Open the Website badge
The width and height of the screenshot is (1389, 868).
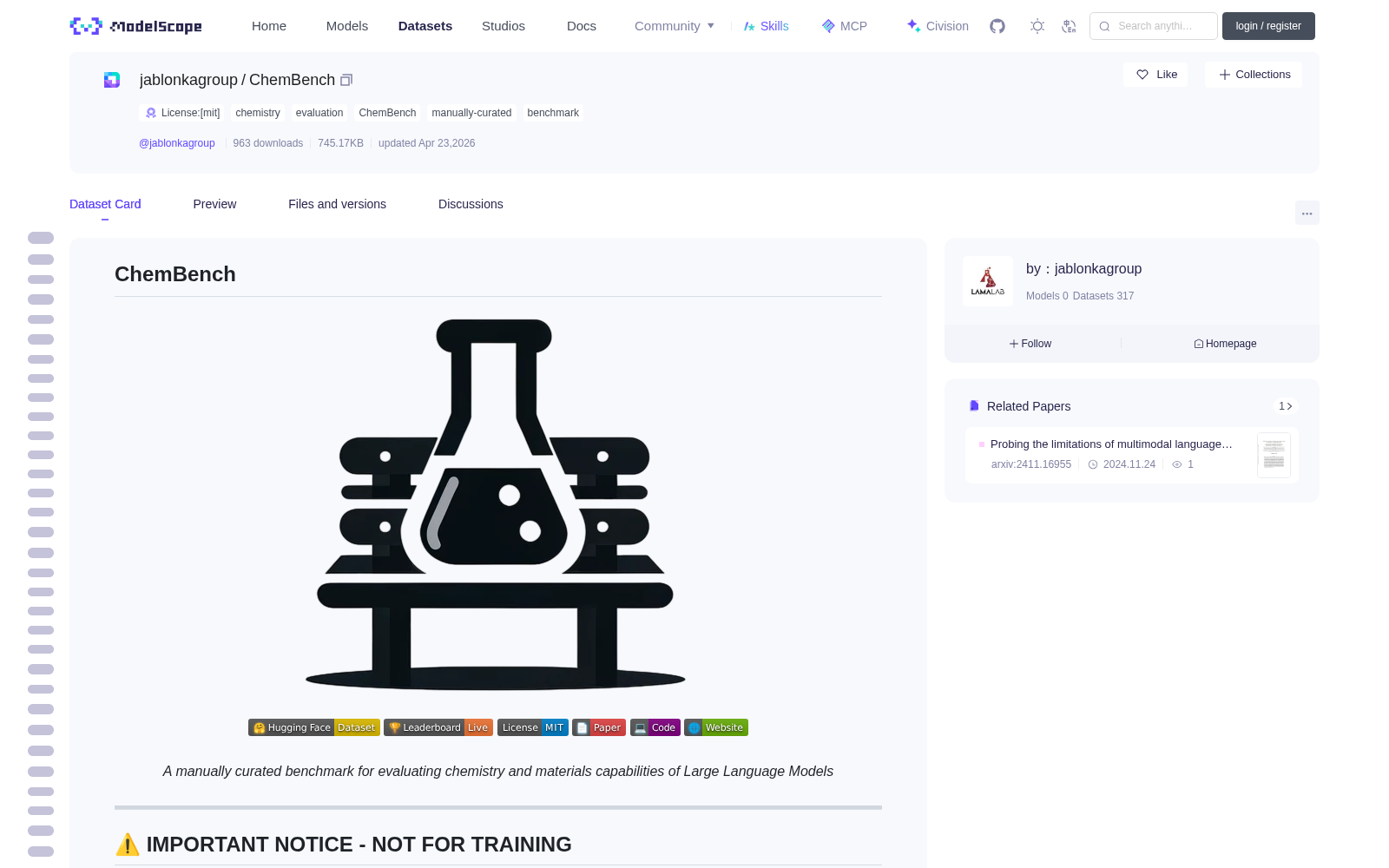tap(716, 727)
